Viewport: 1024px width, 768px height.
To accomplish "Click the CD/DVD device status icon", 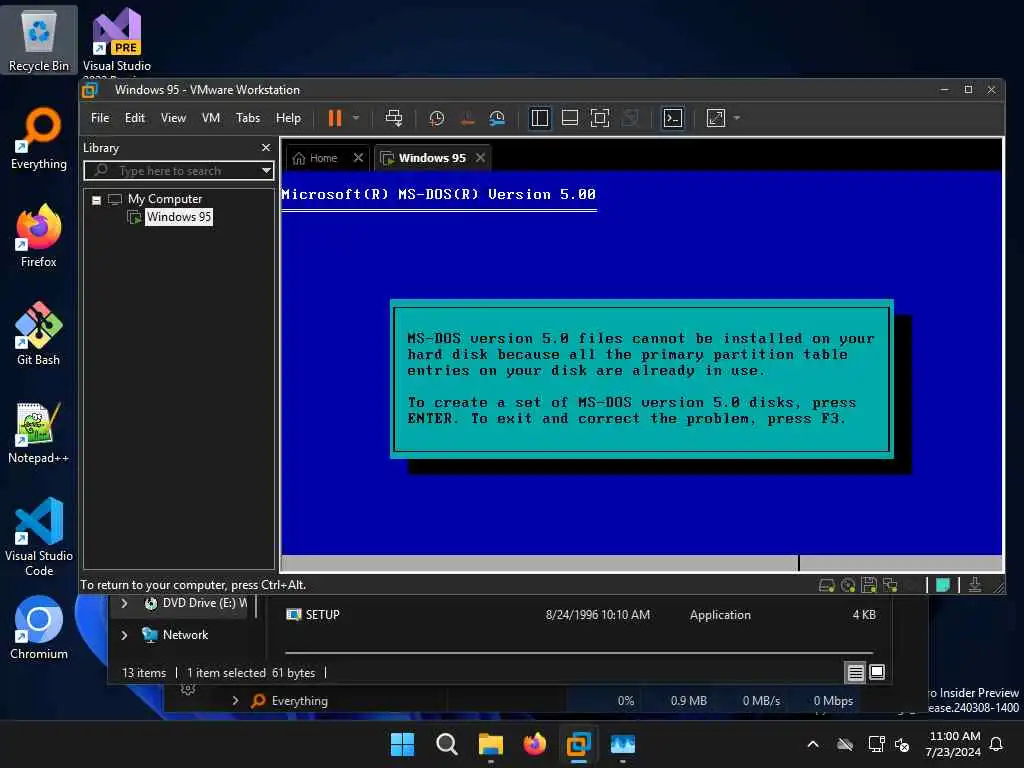I will (848, 585).
